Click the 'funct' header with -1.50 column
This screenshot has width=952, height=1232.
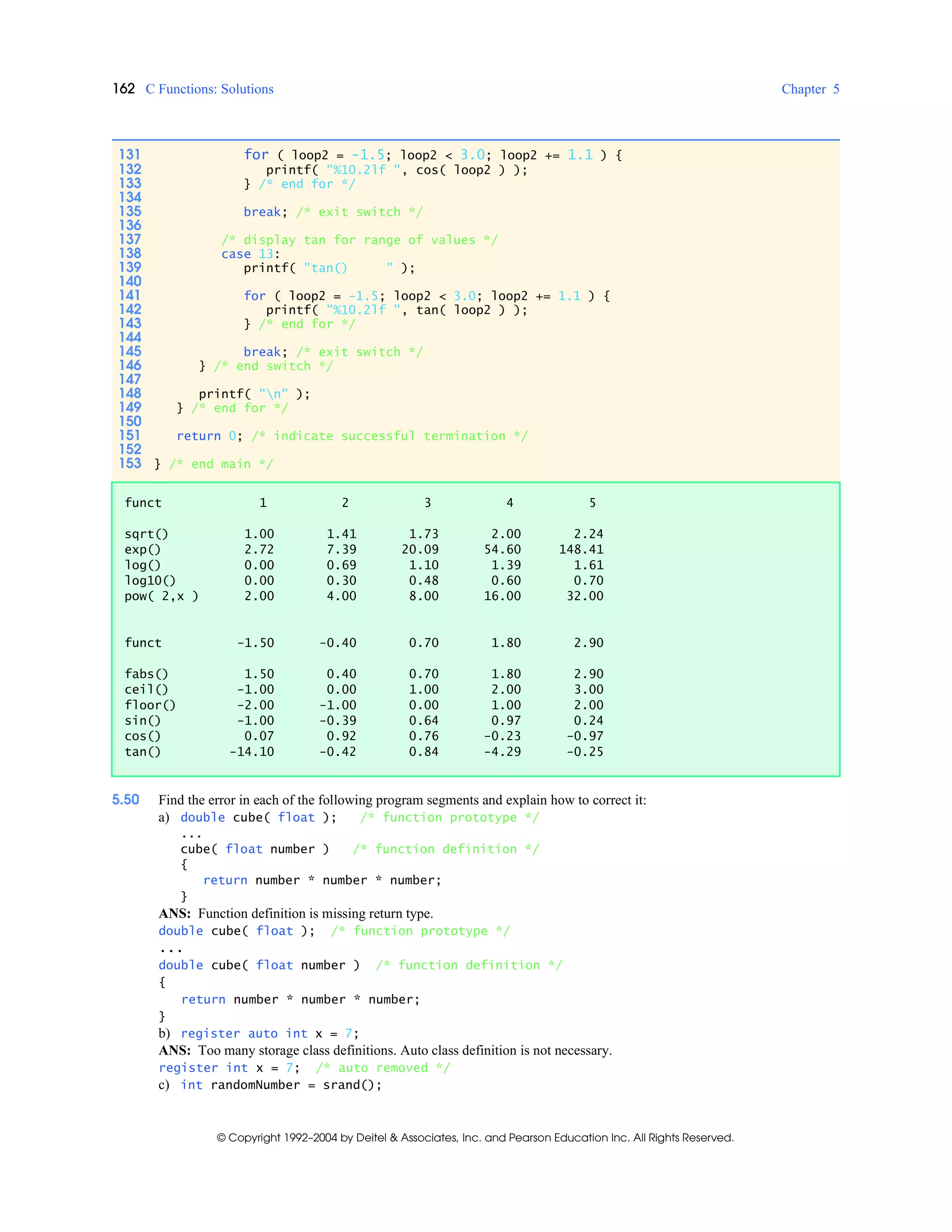[x=143, y=642]
